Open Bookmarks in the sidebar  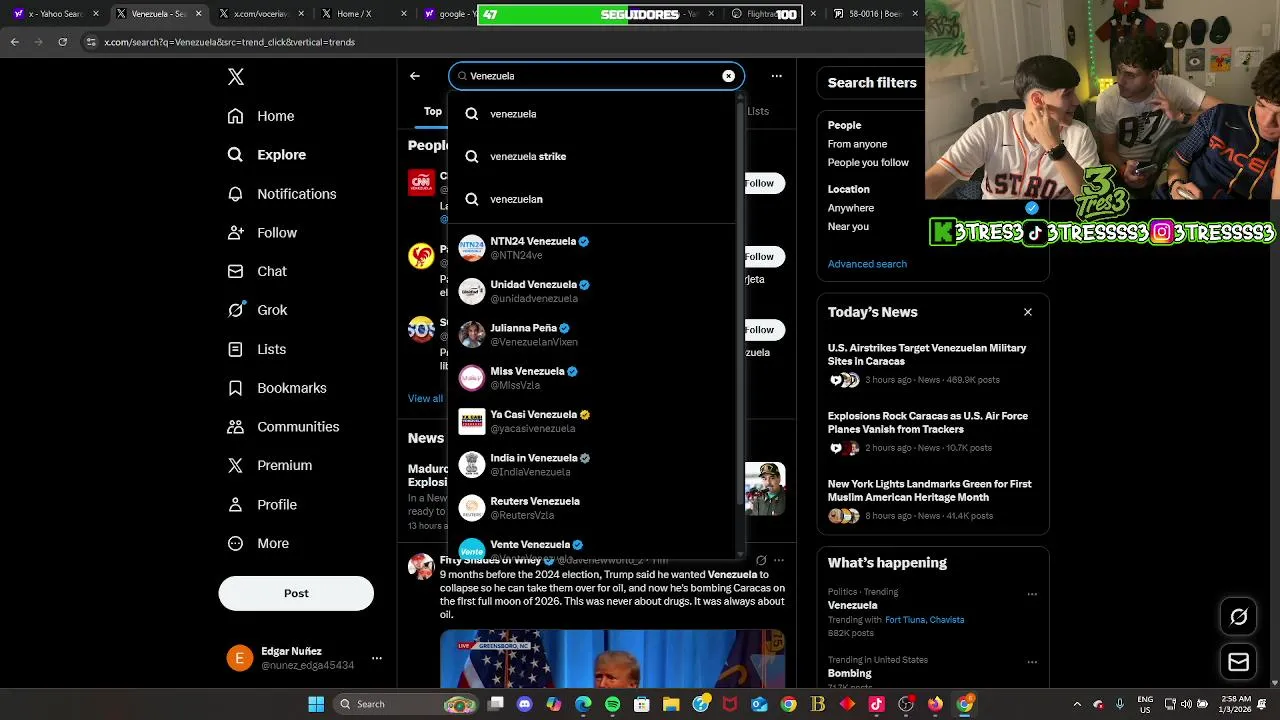click(277, 388)
